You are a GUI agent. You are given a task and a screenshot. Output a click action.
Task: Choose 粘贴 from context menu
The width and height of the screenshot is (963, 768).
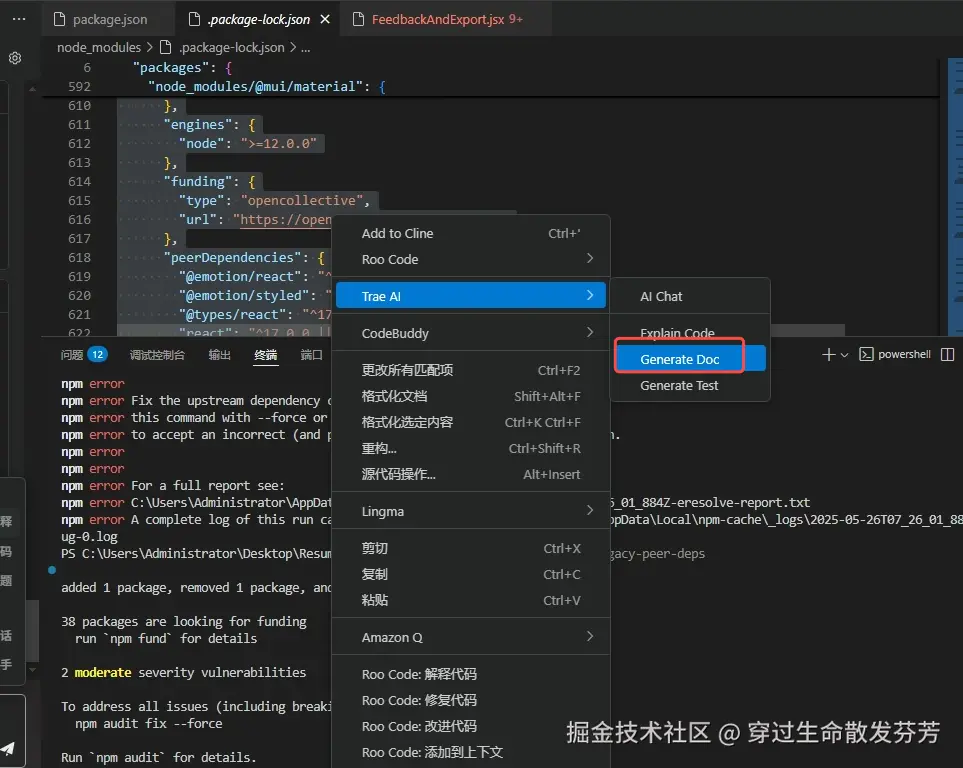(470, 600)
